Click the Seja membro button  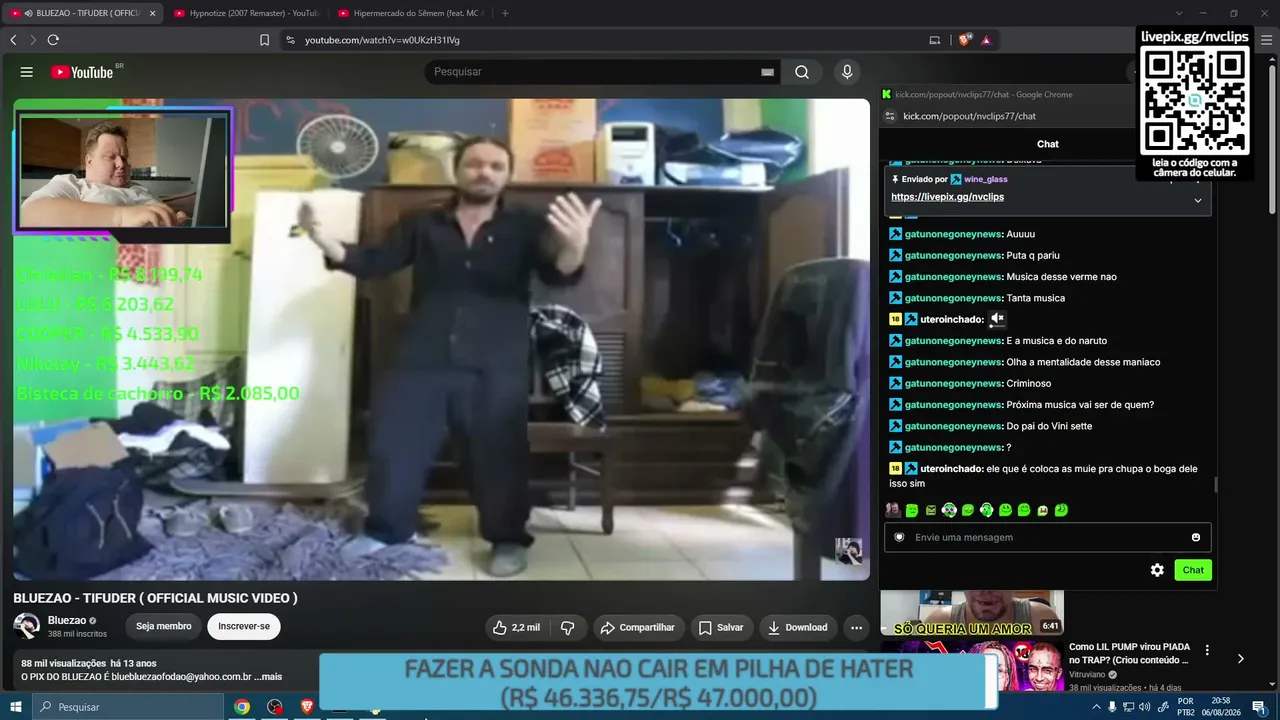pyautogui.click(x=164, y=627)
